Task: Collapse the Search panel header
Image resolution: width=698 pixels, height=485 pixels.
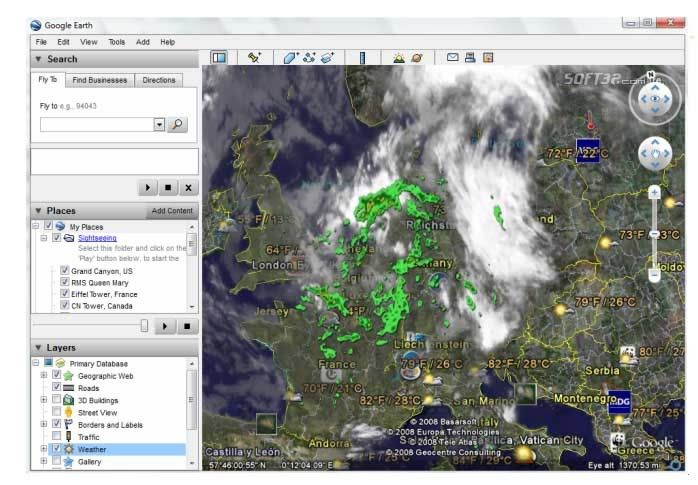Action: (x=38, y=59)
